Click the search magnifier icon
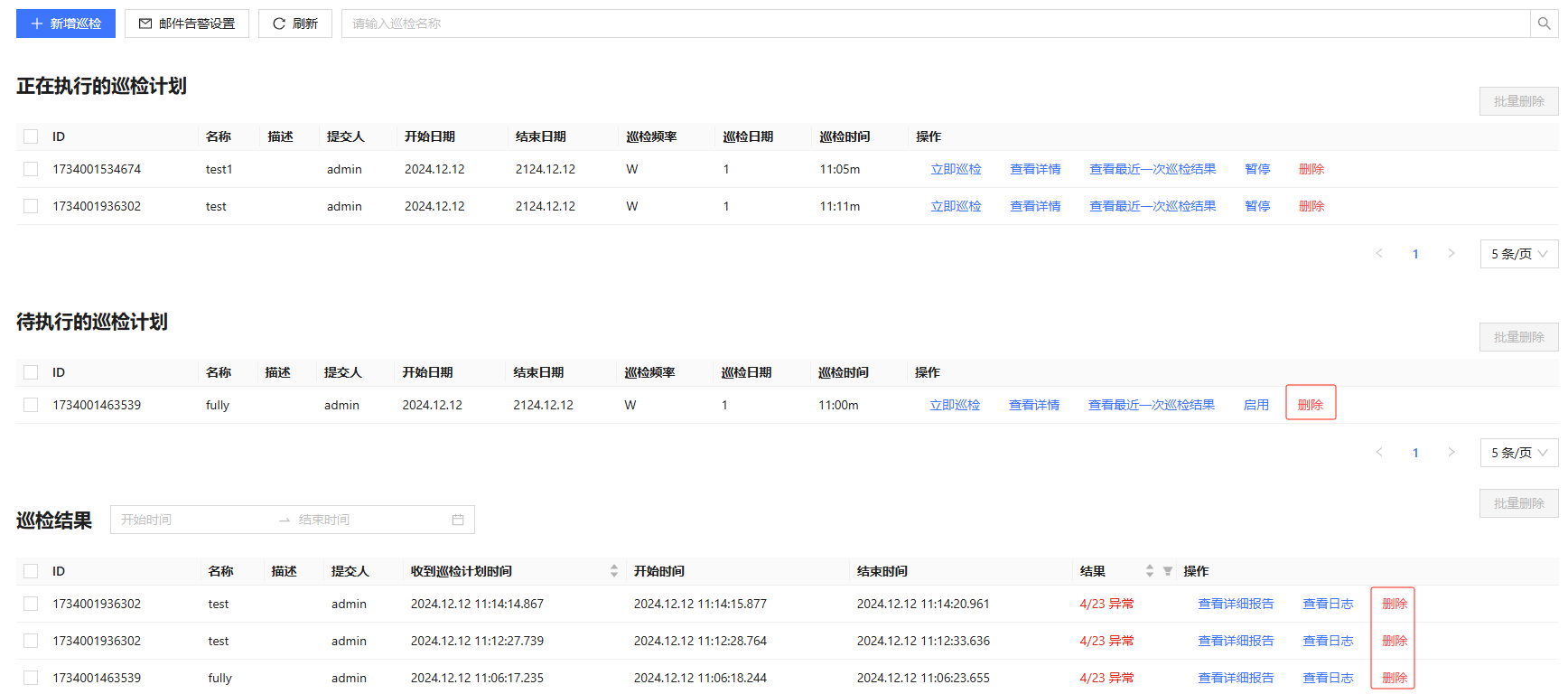The width and height of the screenshot is (1568, 694). point(1544,23)
